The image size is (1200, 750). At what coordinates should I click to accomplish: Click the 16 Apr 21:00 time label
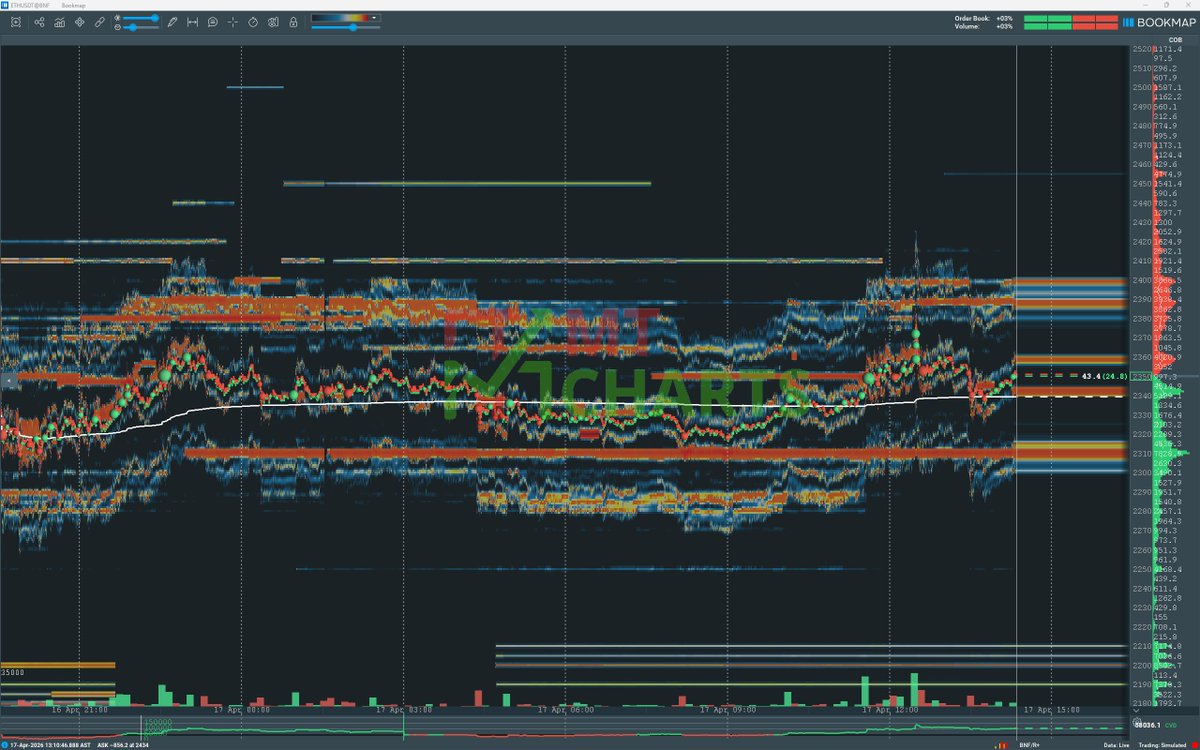[80, 709]
